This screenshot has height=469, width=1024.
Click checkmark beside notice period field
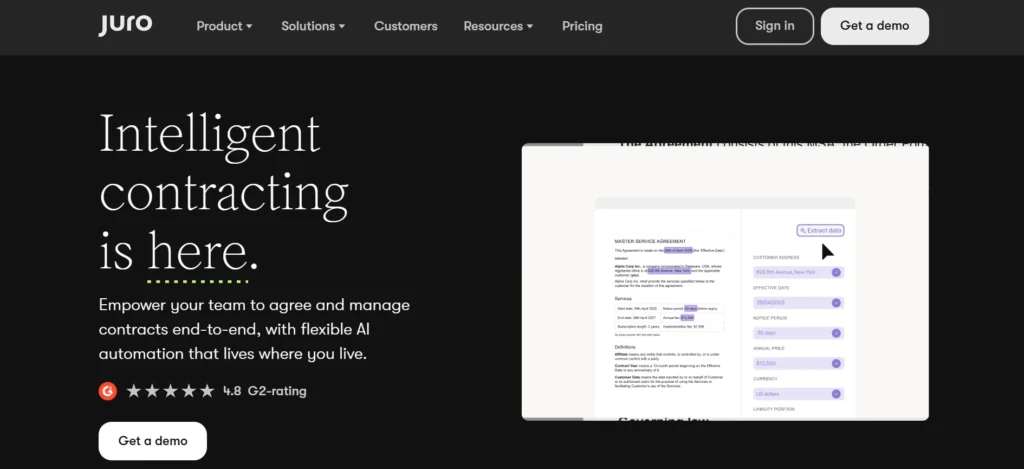click(836, 333)
